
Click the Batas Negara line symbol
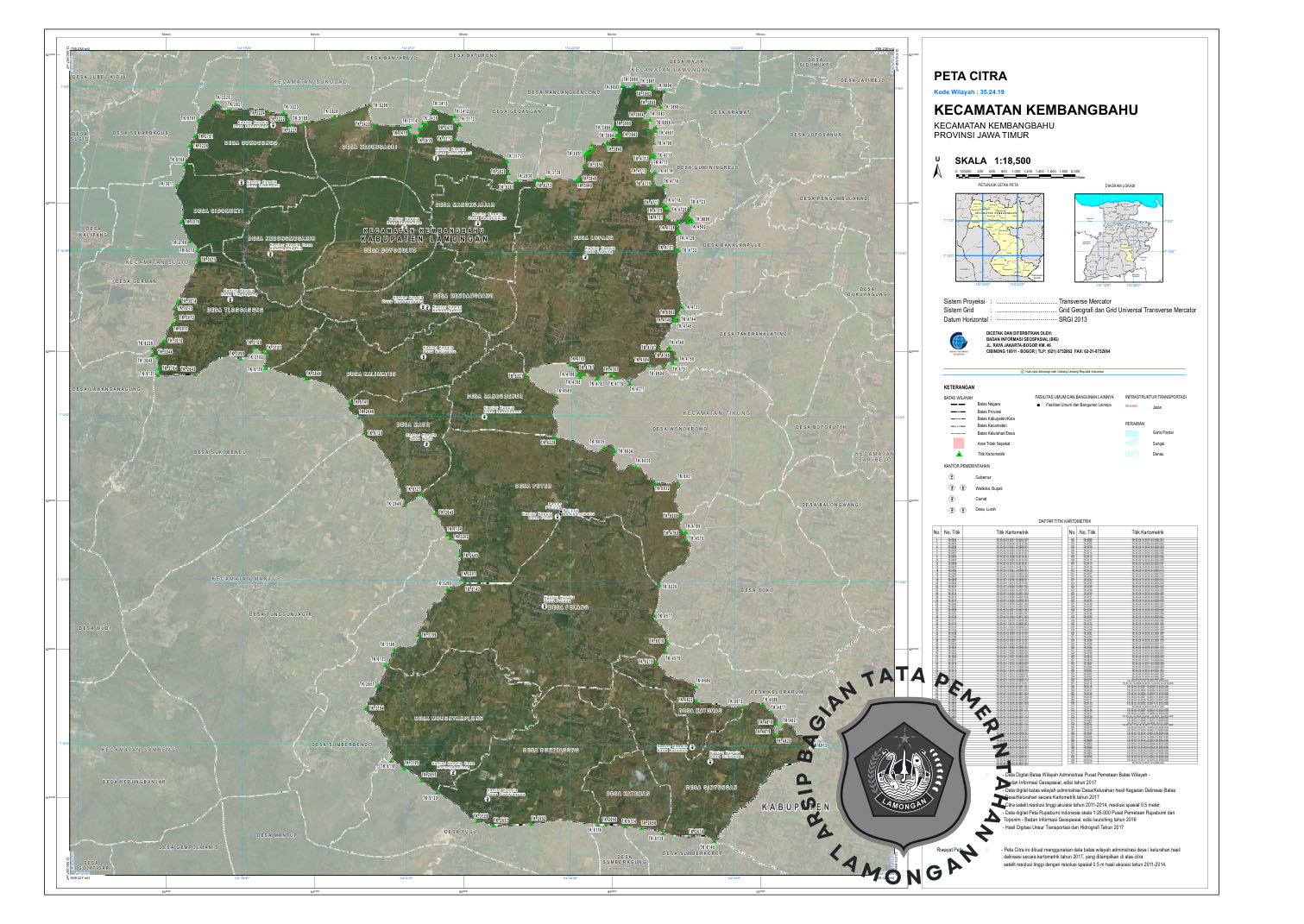click(957, 404)
